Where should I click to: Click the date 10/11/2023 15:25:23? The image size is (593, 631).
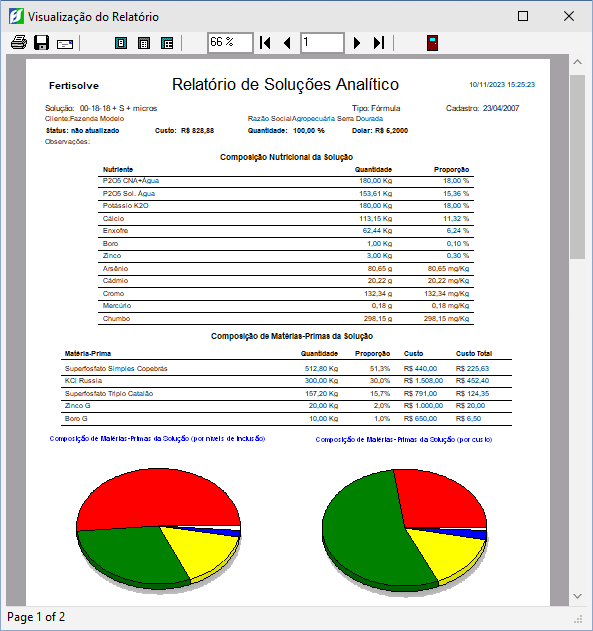point(502,85)
